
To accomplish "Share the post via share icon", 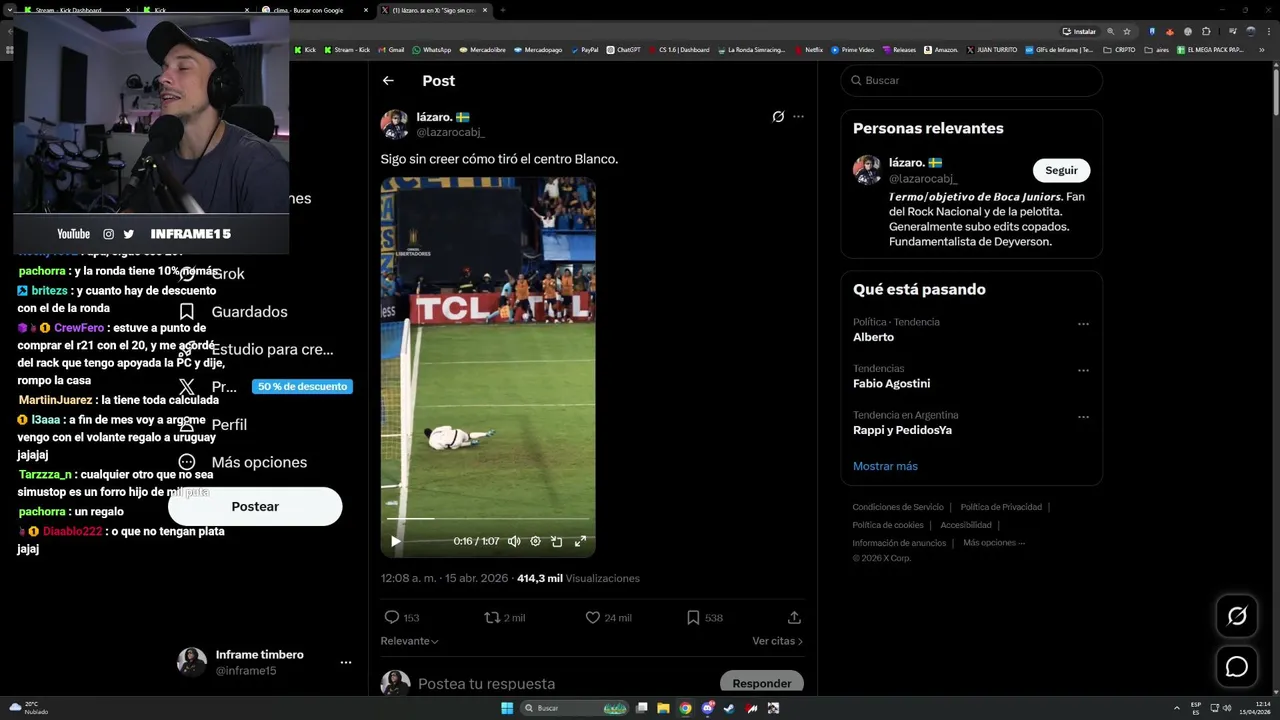I will click(x=794, y=618).
